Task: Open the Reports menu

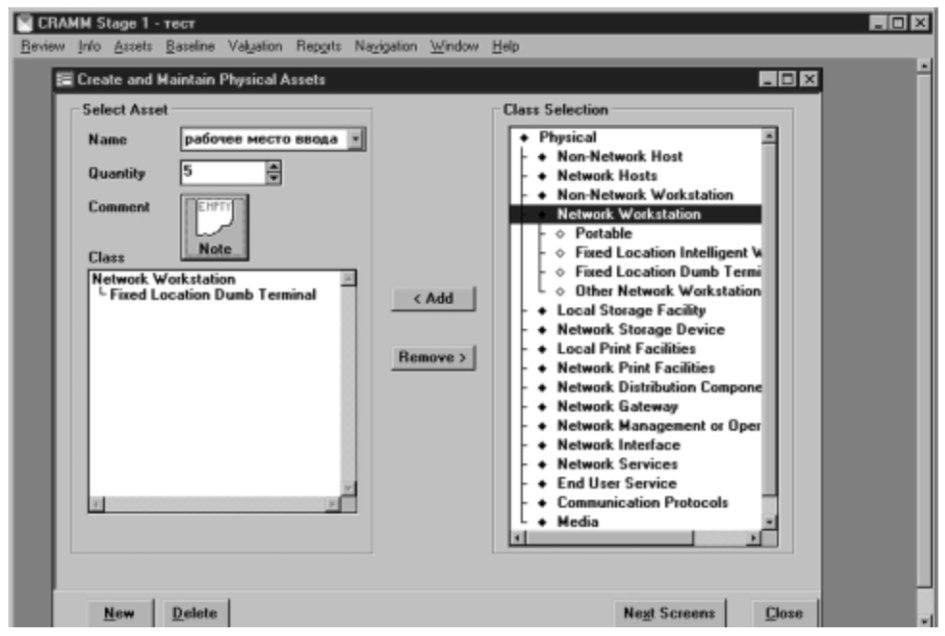Action: (318, 46)
